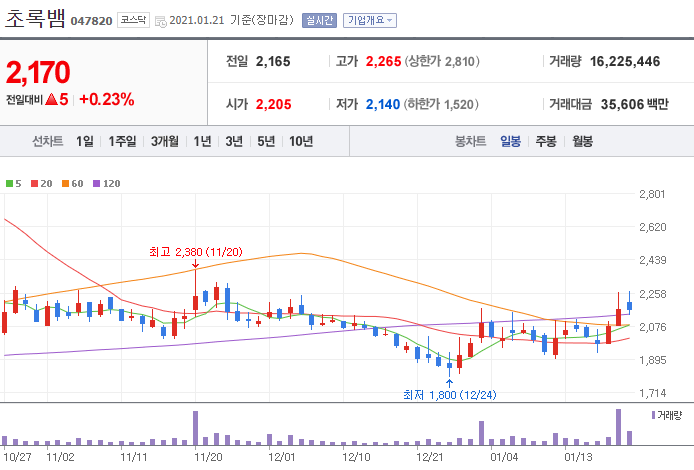Click the 1,714 price axis label
Image resolution: width=694 pixels, height=470 pixels.
tap(652, 393)
